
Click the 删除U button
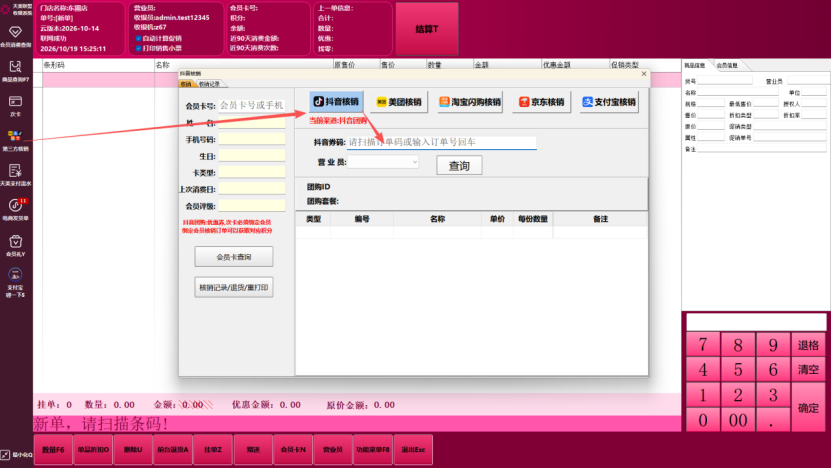pos(133,449)
